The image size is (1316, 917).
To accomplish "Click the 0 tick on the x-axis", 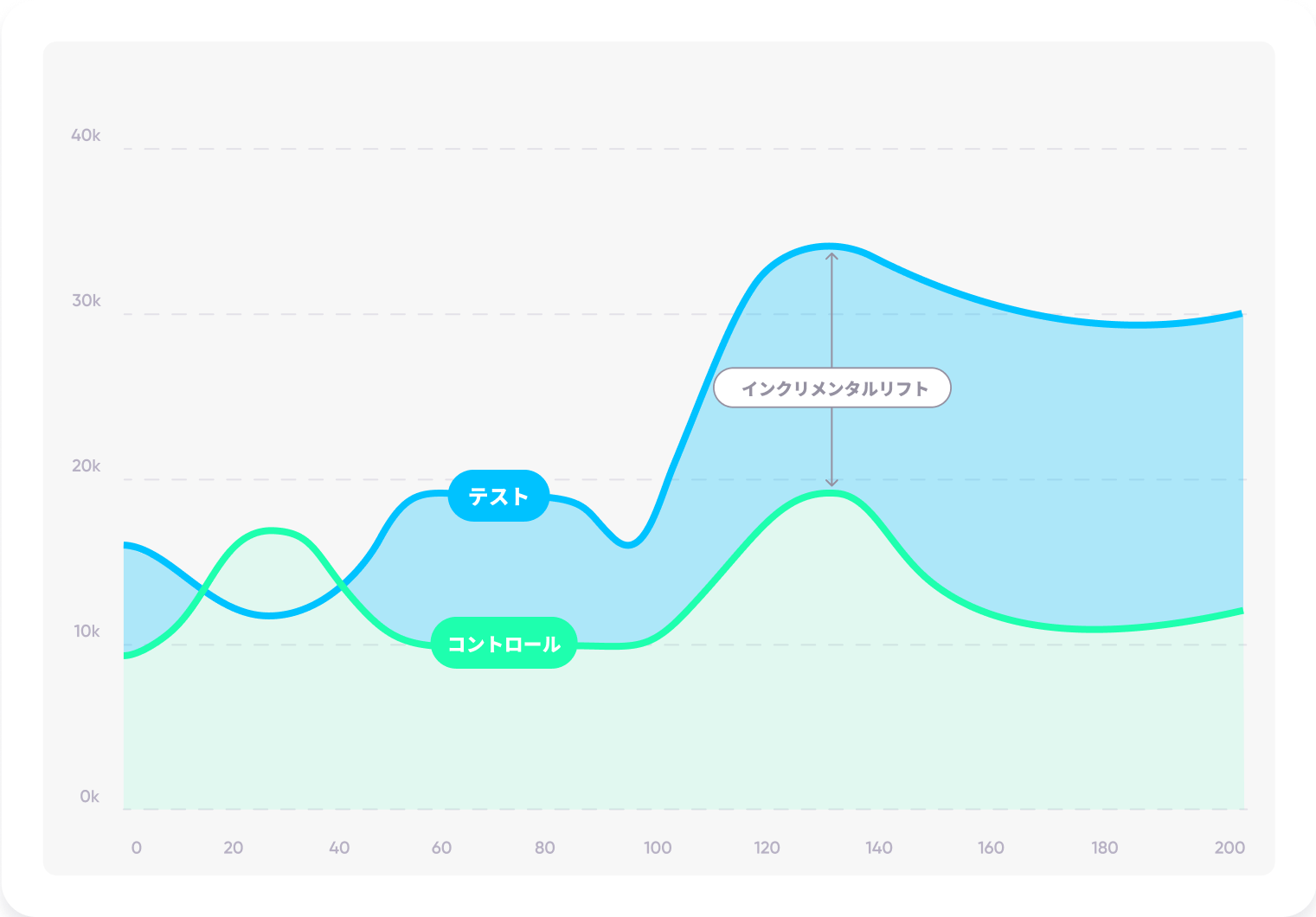I will coord(136,848).
